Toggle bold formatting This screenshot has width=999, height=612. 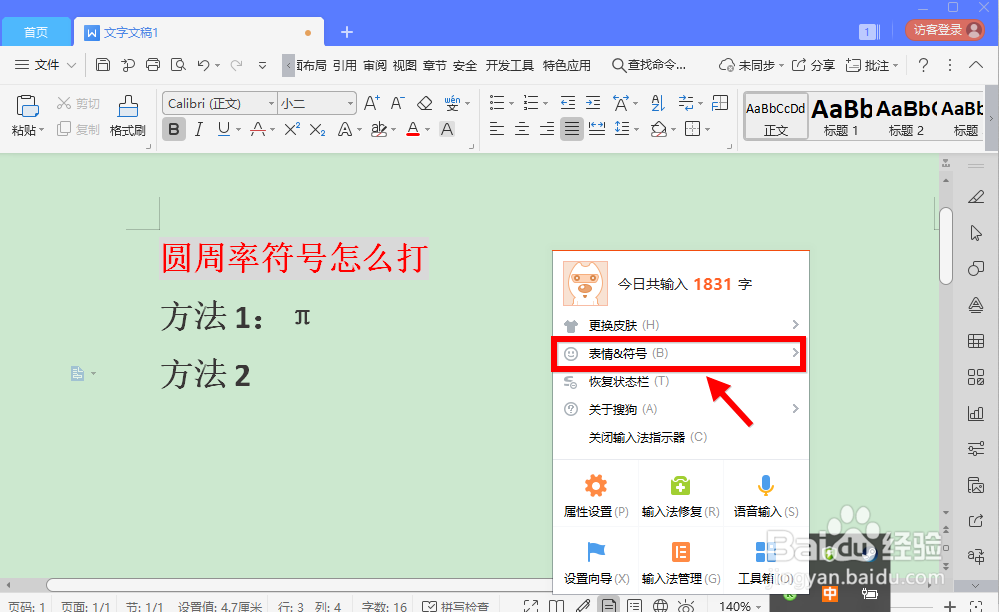click(172, 129)
